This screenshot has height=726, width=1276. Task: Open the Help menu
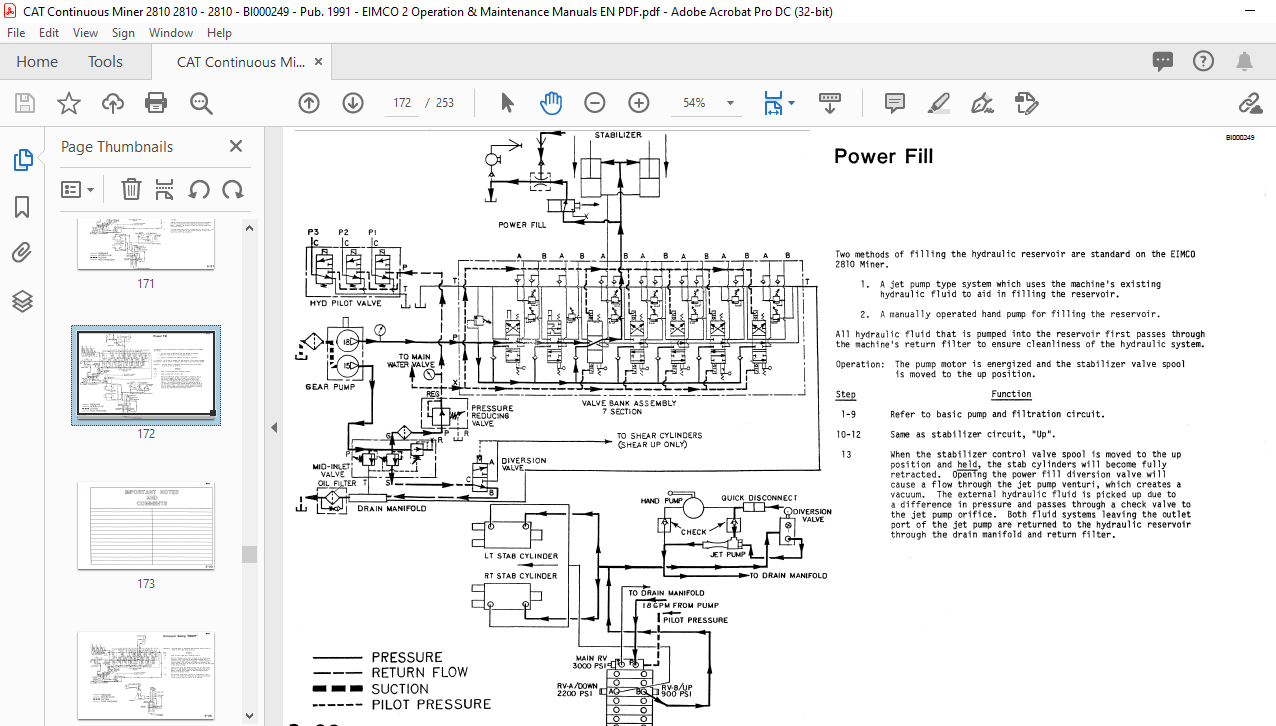219,33
